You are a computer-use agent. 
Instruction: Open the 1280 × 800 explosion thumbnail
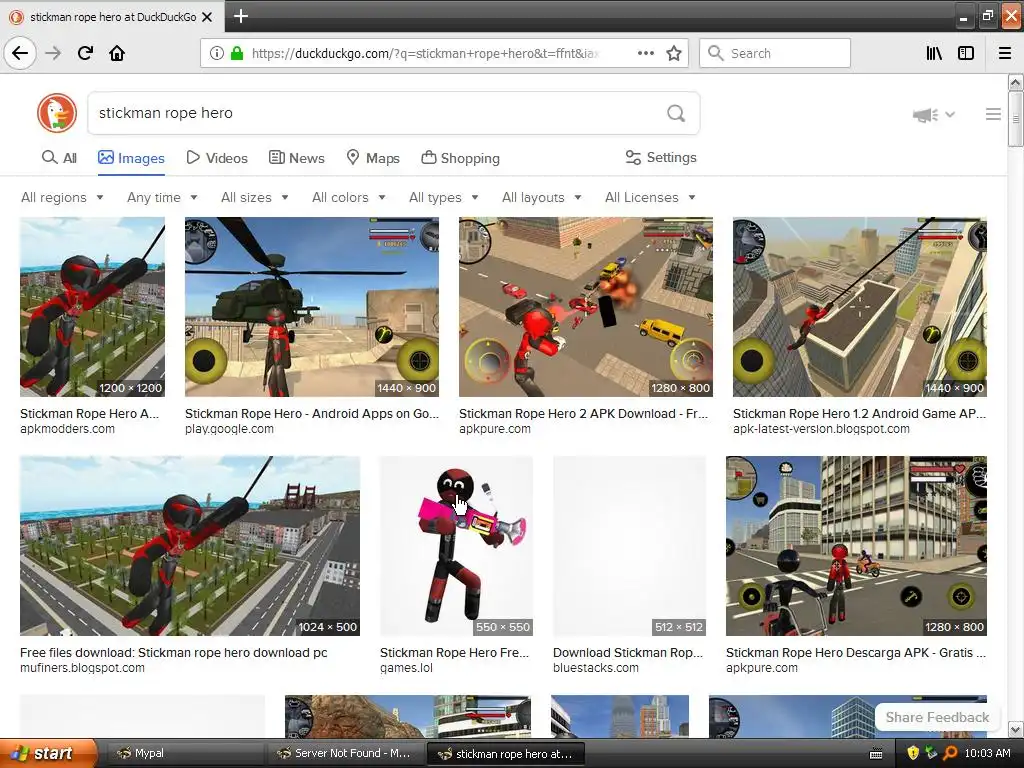point(586,307)
